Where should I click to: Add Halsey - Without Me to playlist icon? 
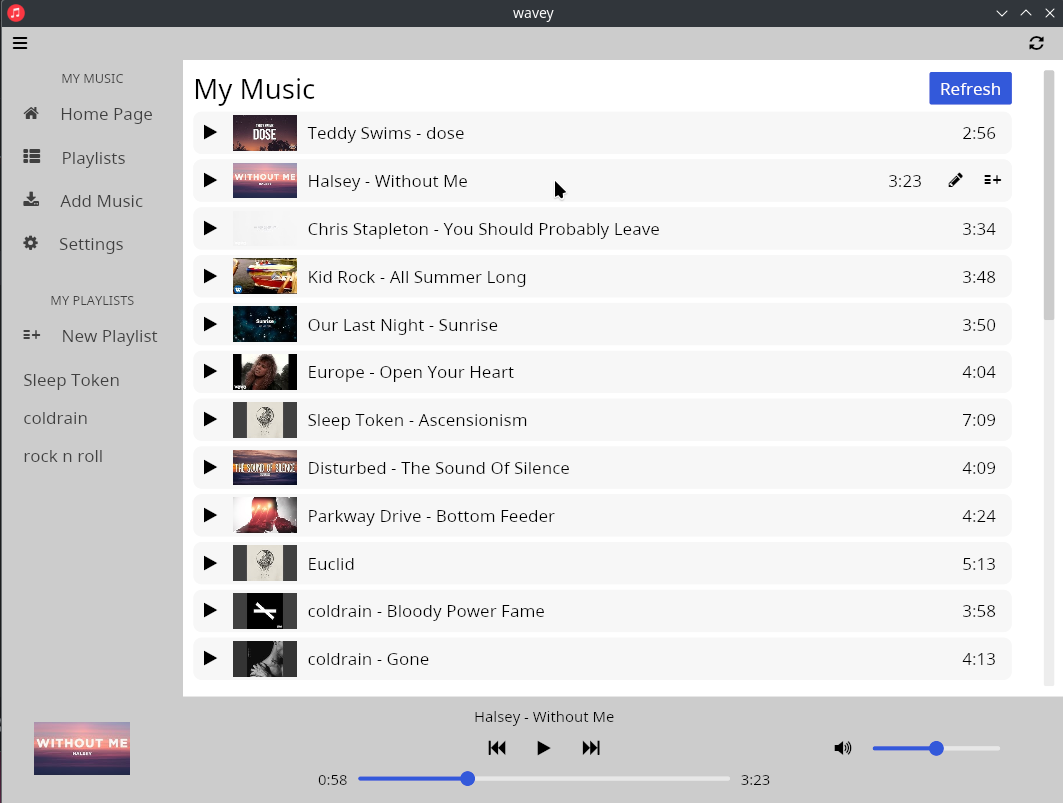pos(992,180)
